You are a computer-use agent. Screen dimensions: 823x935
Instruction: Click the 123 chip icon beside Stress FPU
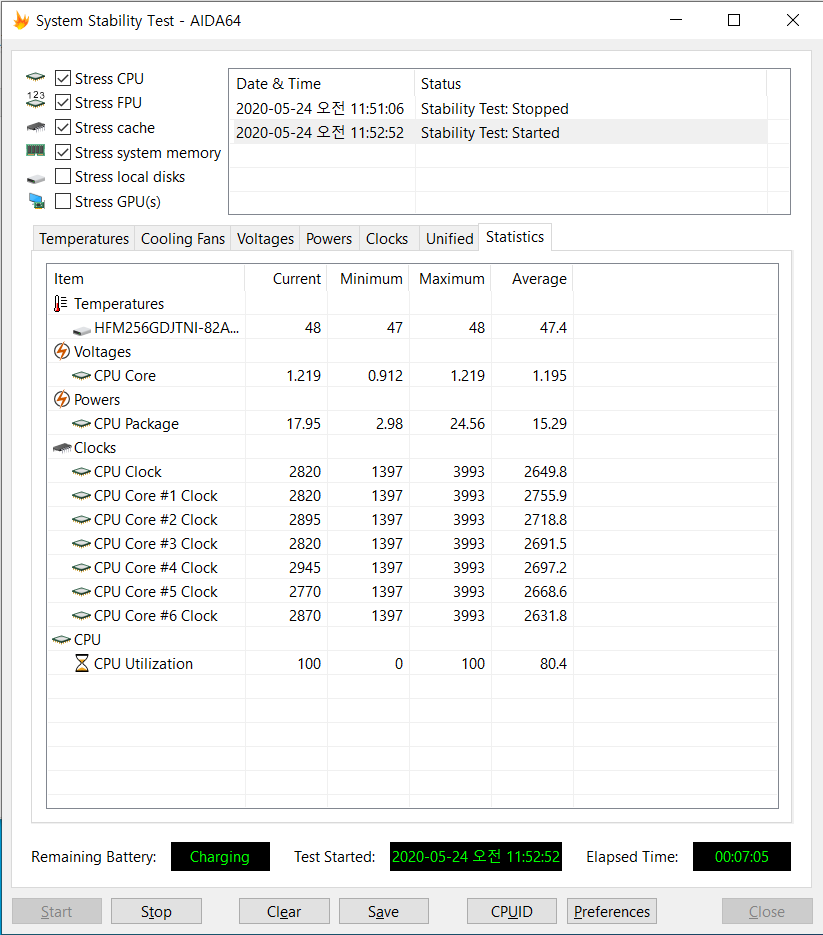pyautogui.click(x=36, y=100)
